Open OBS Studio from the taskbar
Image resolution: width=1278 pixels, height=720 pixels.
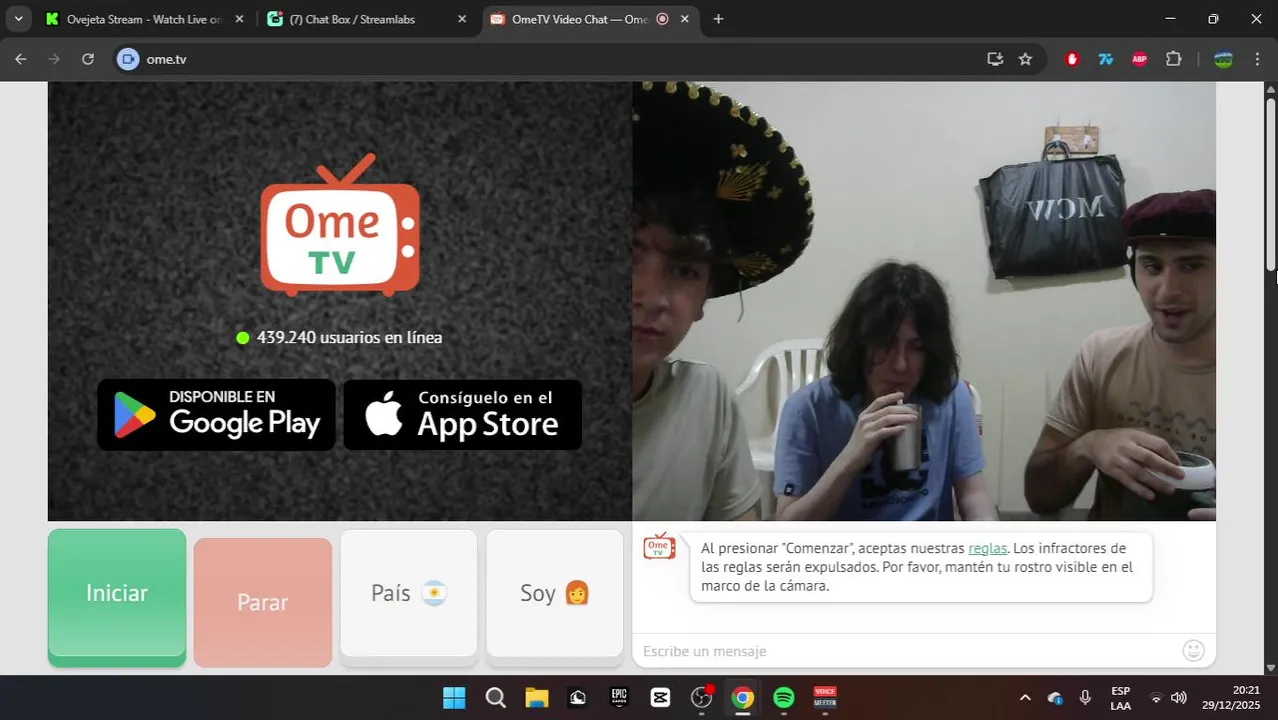point(702,698)
